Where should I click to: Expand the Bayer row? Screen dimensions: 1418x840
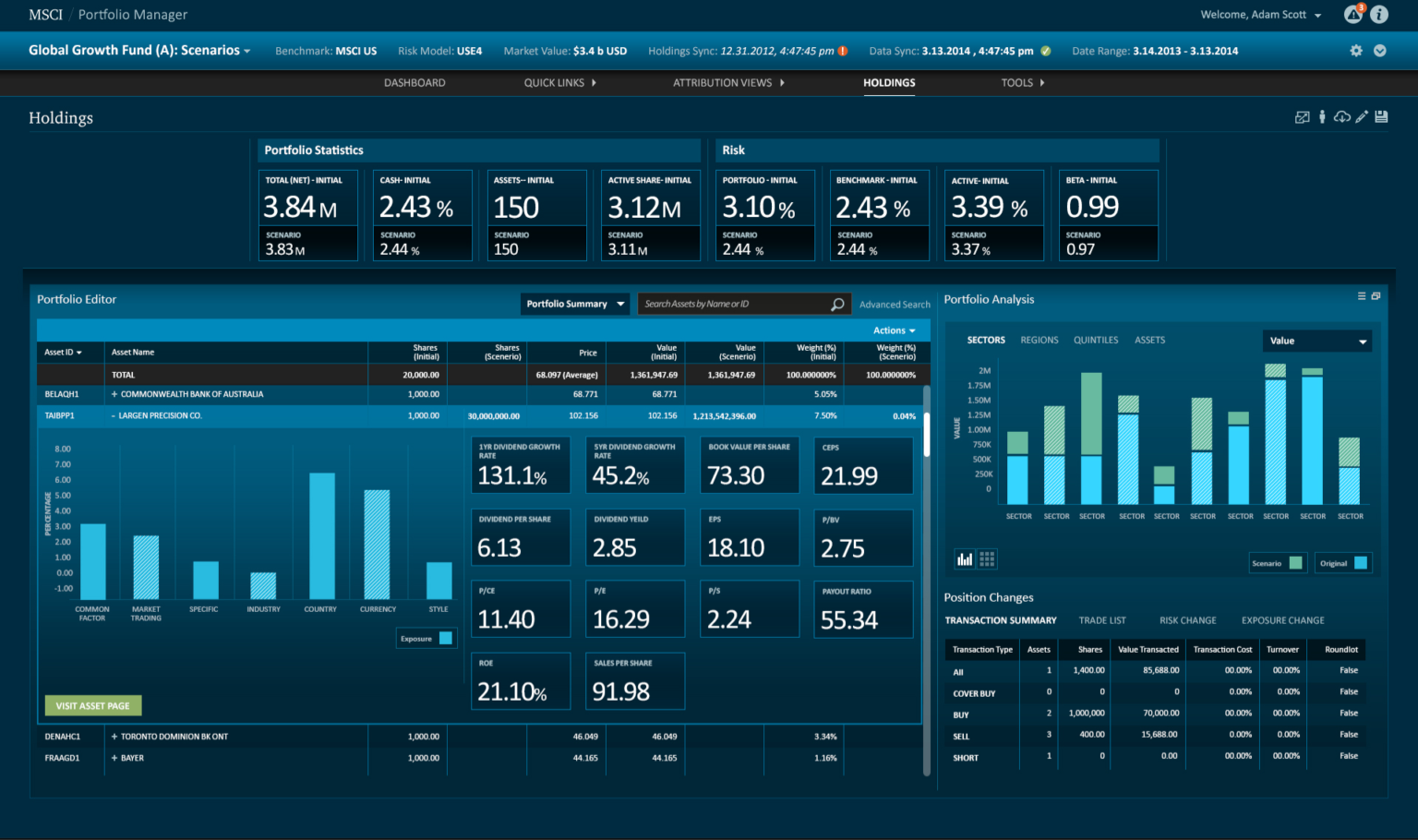click(x=114, y=758)
